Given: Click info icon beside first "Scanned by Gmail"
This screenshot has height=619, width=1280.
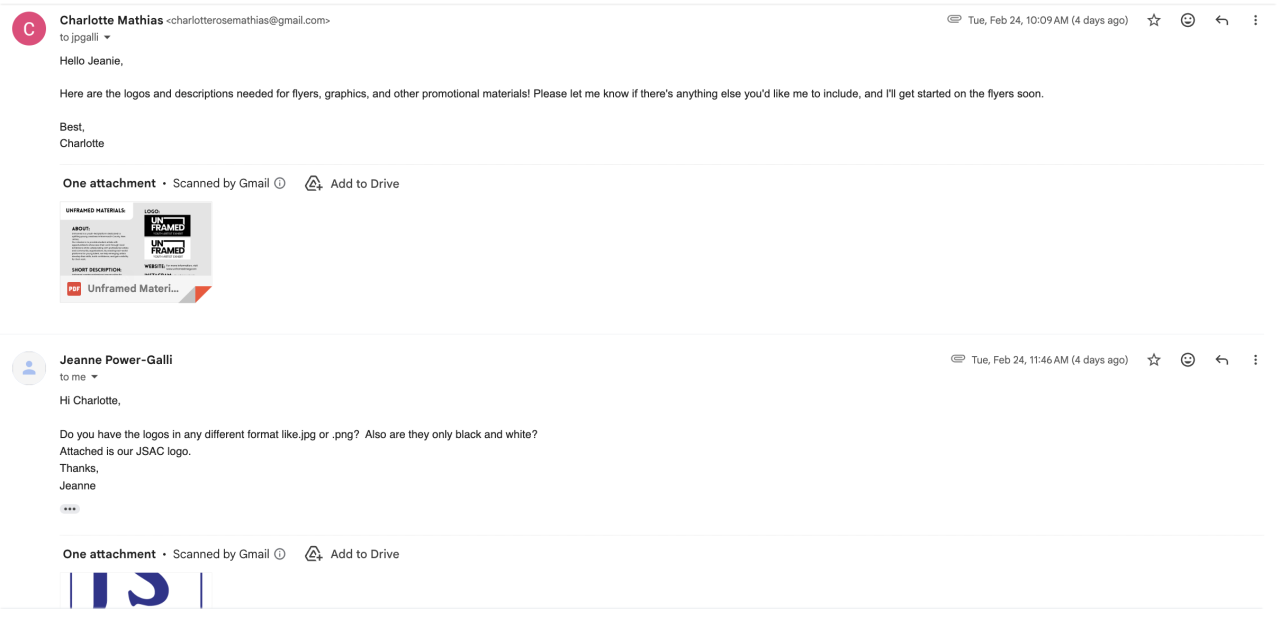Looking at the screenshot, I should point(280,184).
